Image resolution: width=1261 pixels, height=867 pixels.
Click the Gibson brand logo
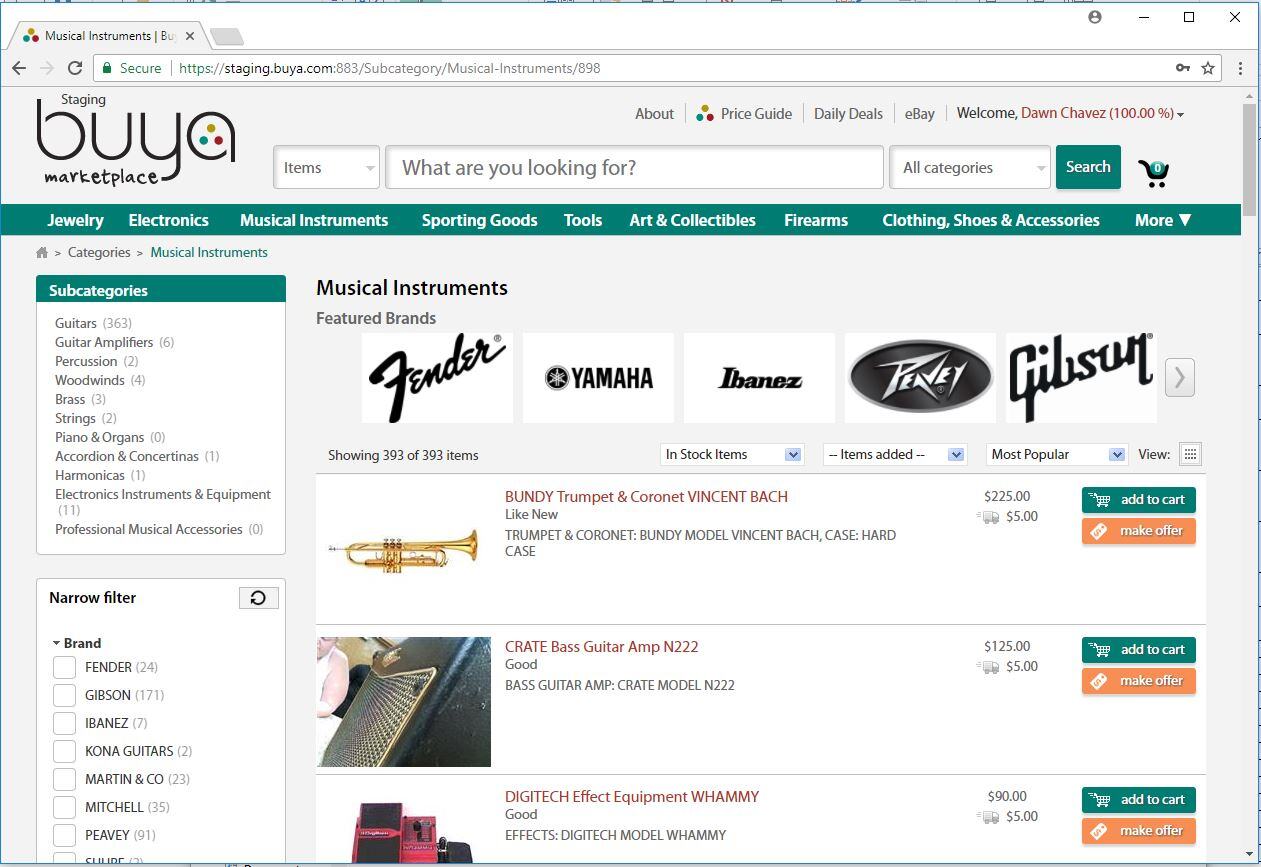coord(1081,378)
